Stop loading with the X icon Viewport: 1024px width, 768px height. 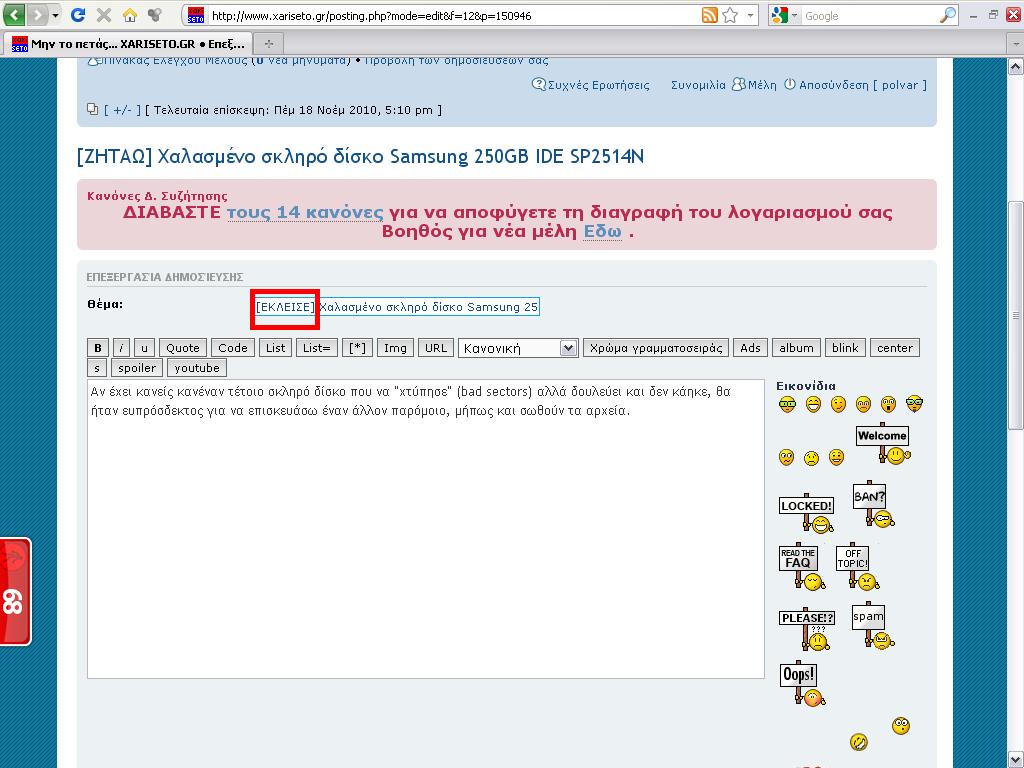(x=104, y=14)
